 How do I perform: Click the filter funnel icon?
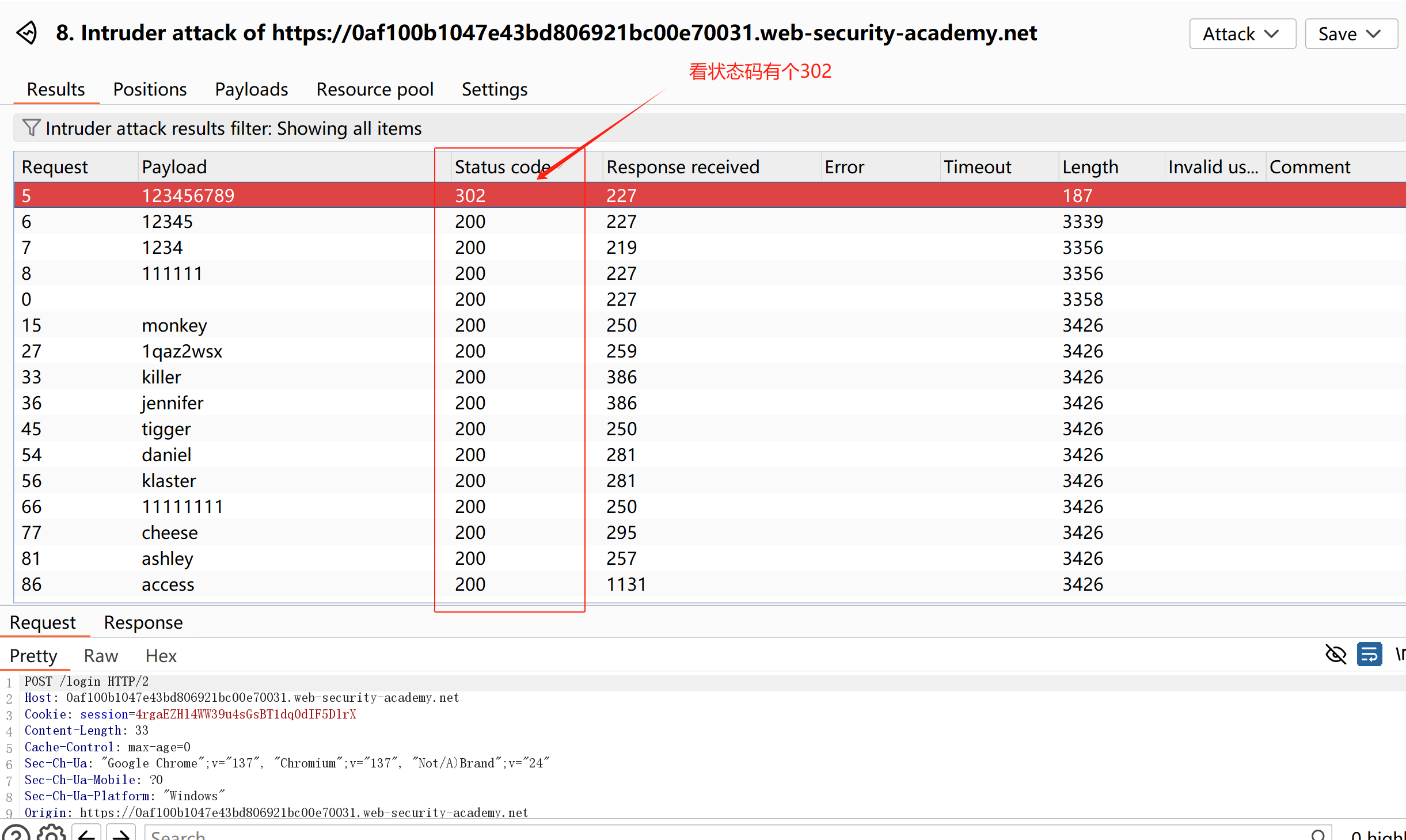pos(31,127)
